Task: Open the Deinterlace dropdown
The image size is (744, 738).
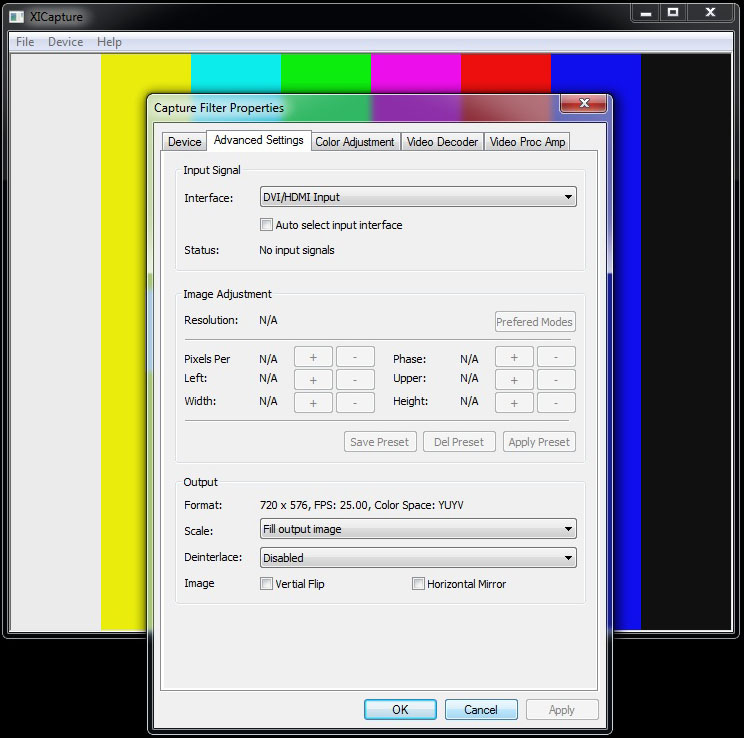Action: point(417,557)
